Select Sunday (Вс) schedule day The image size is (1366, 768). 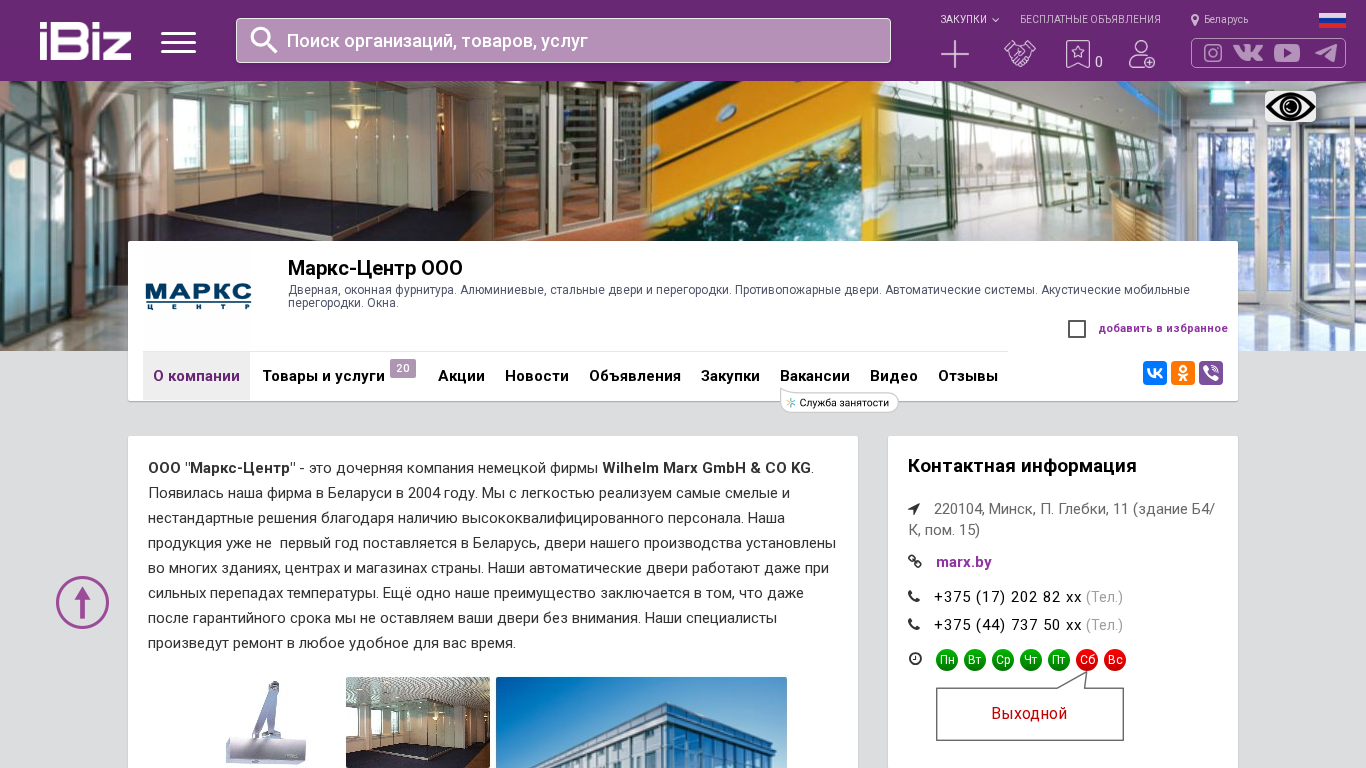click(1115, 660)
